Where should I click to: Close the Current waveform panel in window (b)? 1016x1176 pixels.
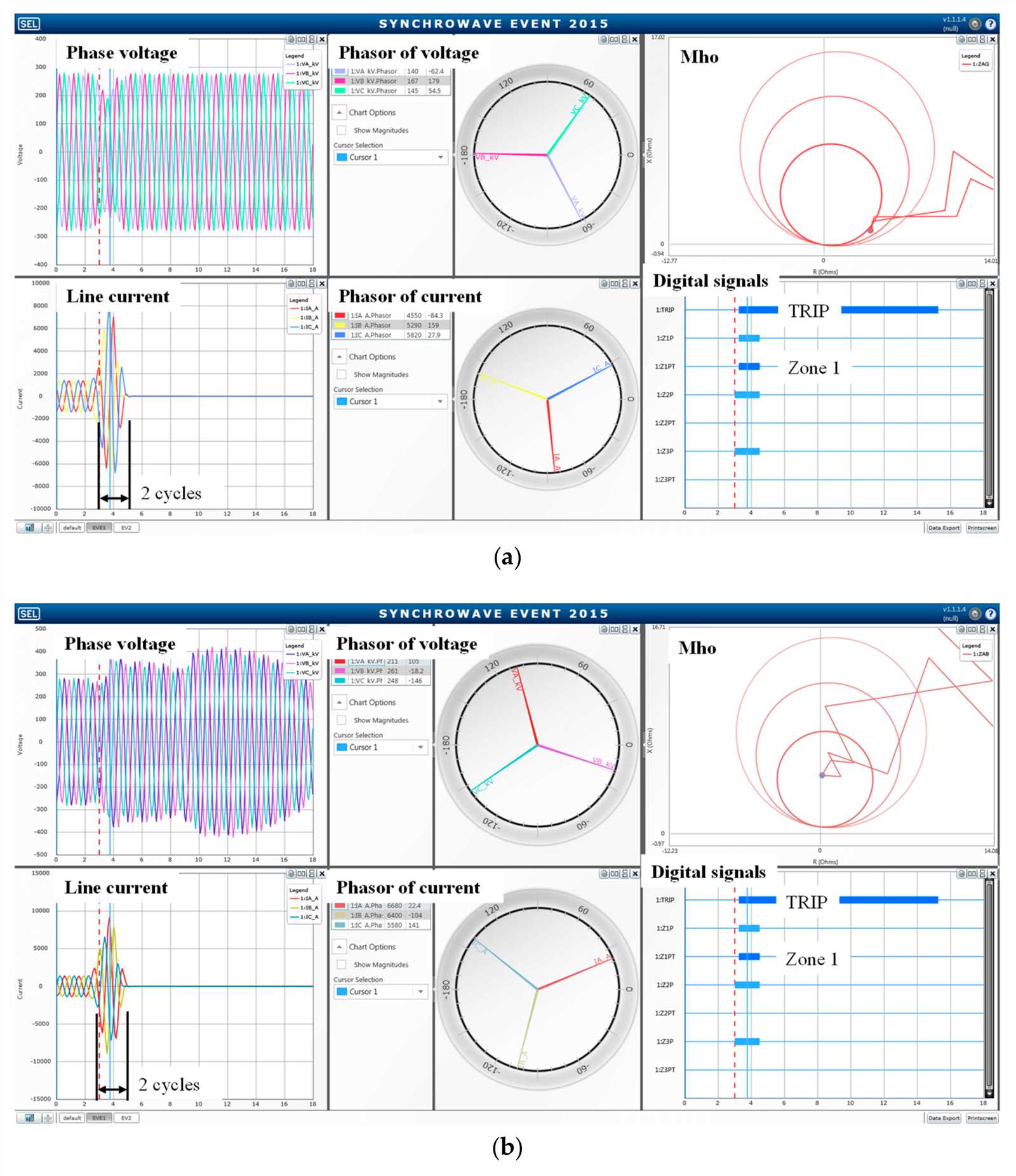click(322, 874)
